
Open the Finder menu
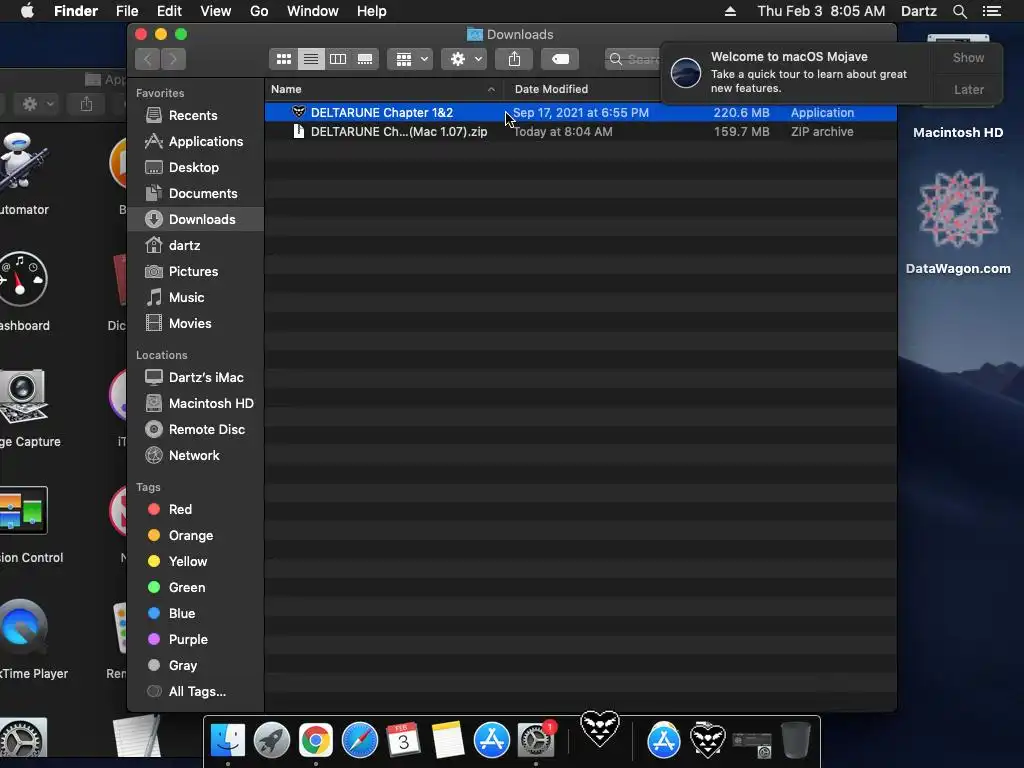(76, 11)
